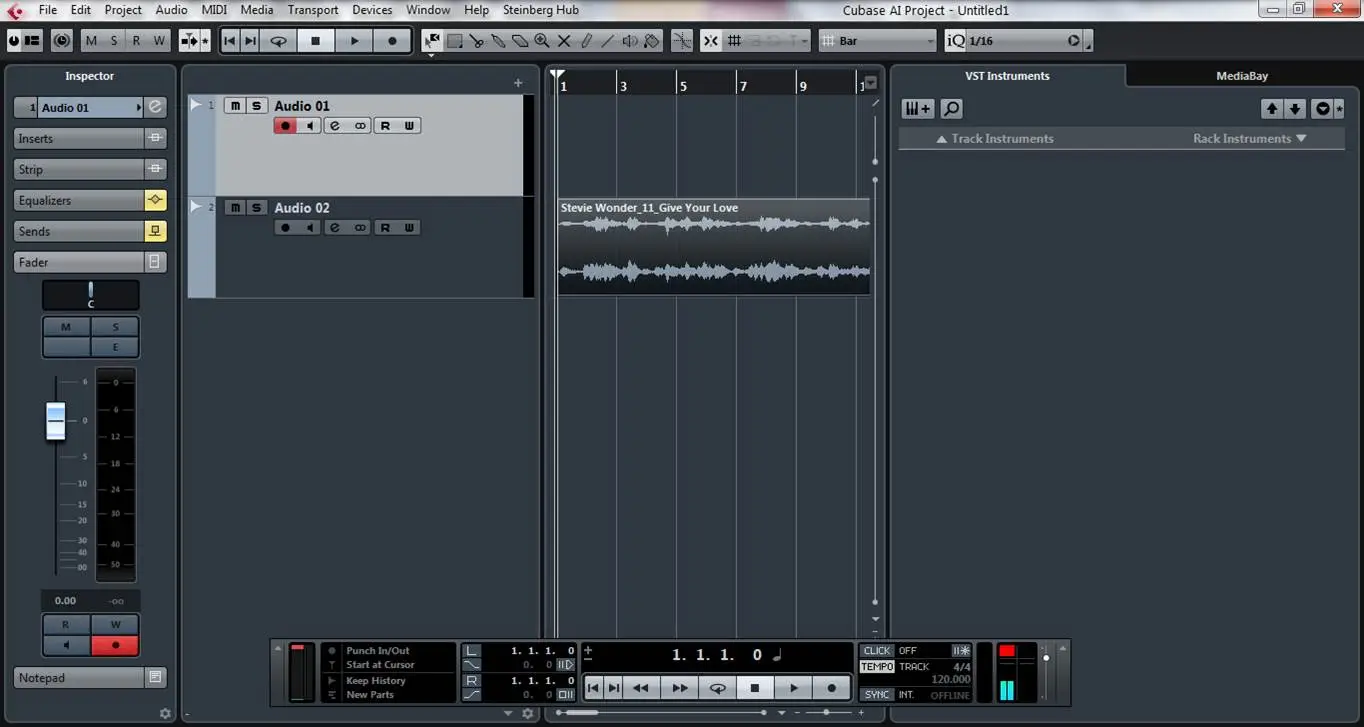Select the Play speaker tool
The height and width of the screenshot is (727, 1364).
[x=630, y=41]
